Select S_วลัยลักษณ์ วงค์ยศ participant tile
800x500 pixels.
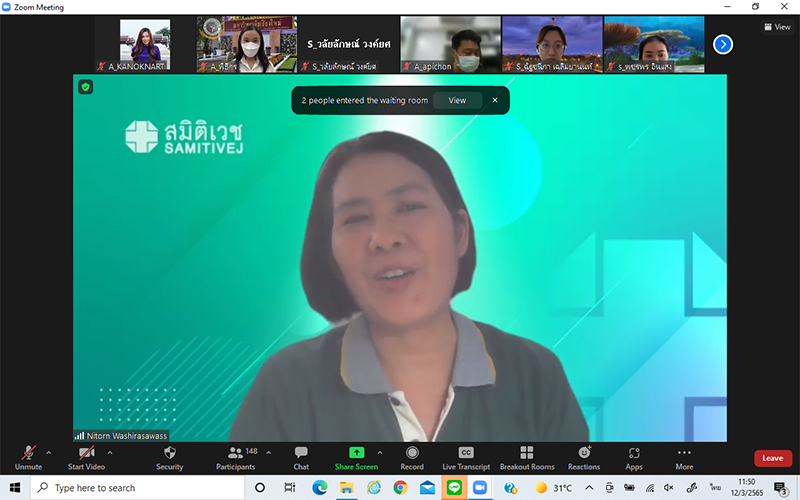(x=348, y=44)
